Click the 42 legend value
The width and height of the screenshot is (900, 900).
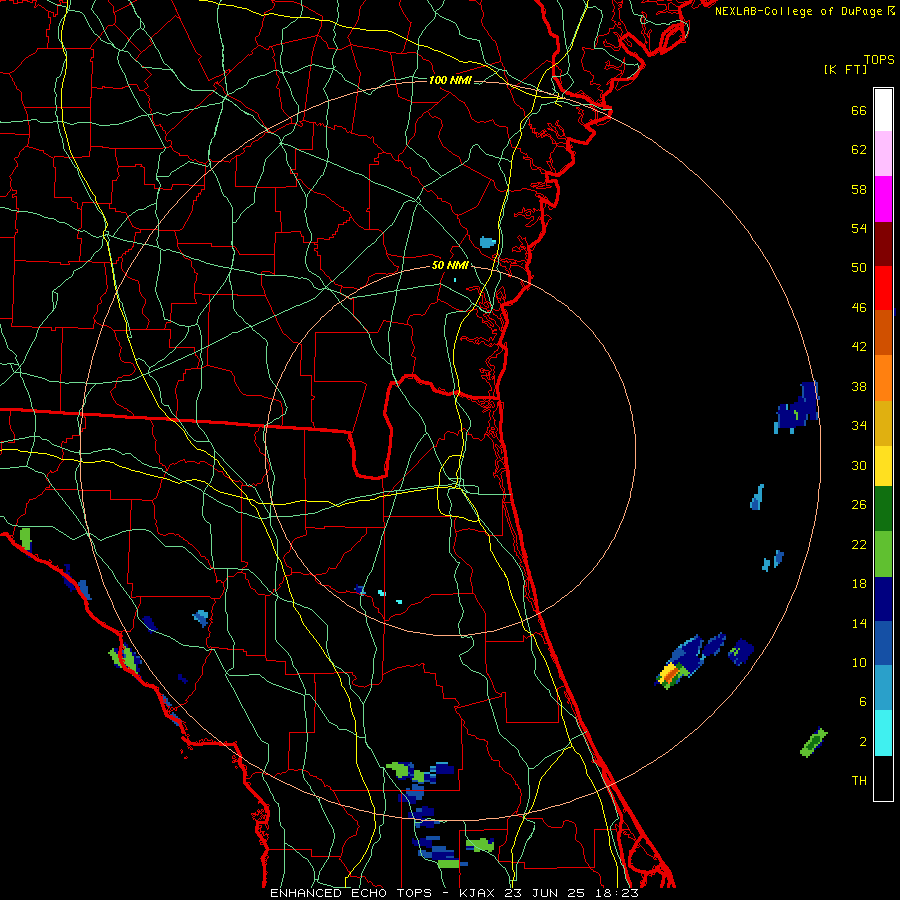(859, 346)
